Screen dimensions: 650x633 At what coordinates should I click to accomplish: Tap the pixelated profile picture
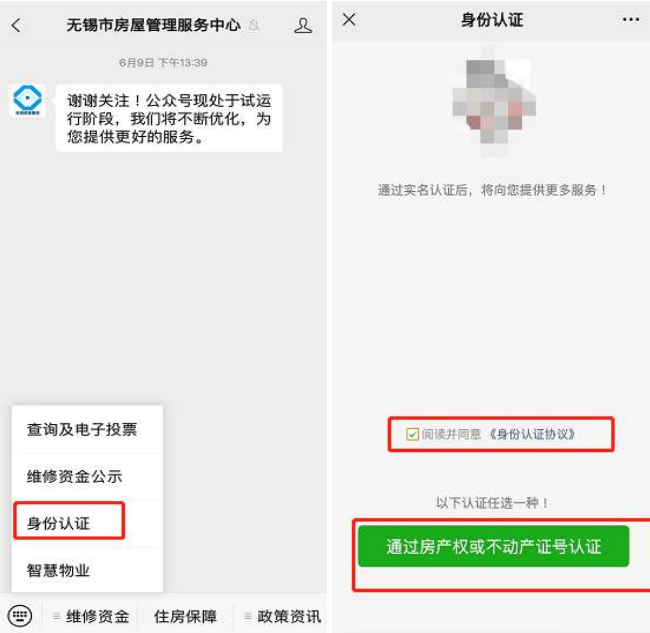pos(494,102)
